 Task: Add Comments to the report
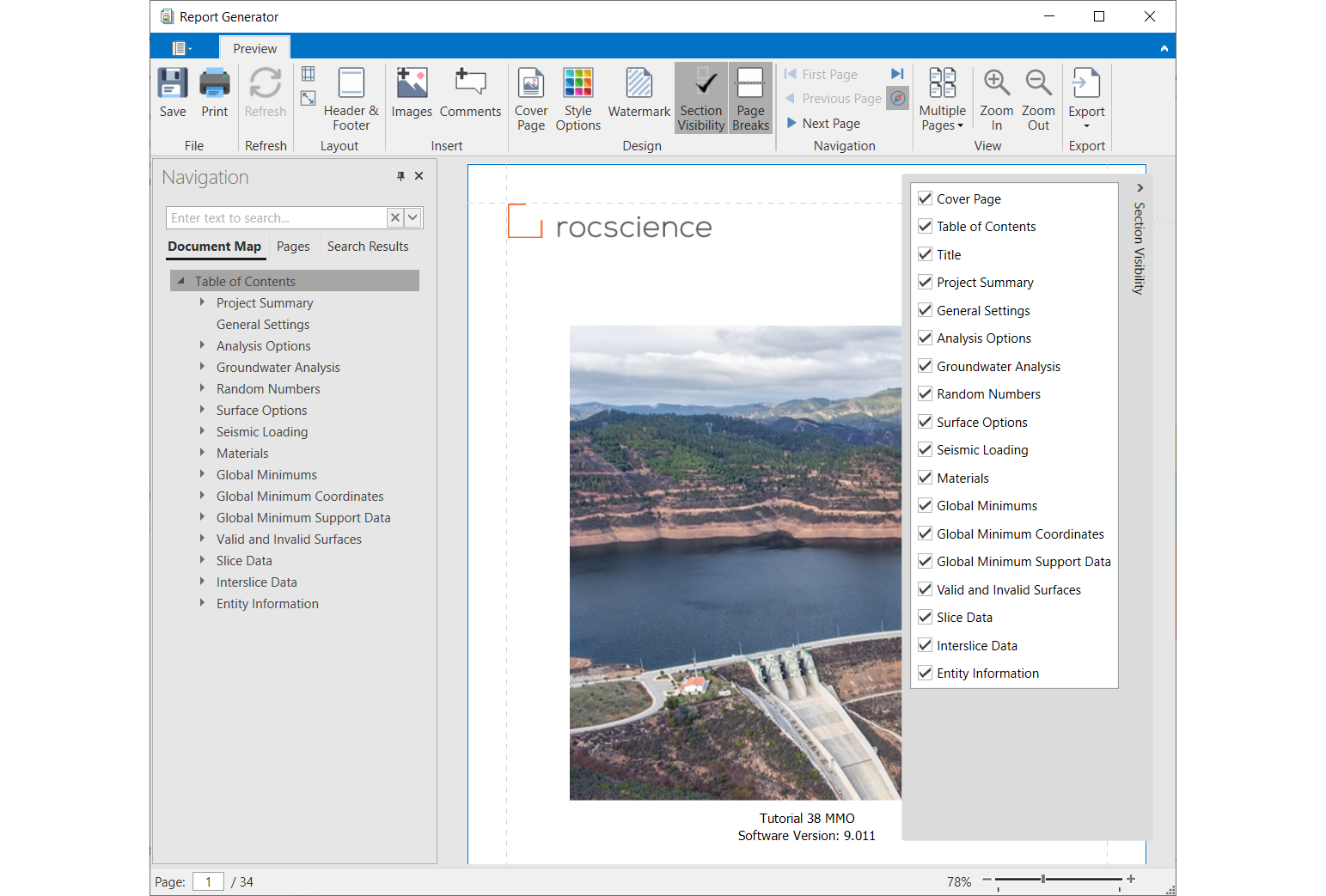pos(470,94)
